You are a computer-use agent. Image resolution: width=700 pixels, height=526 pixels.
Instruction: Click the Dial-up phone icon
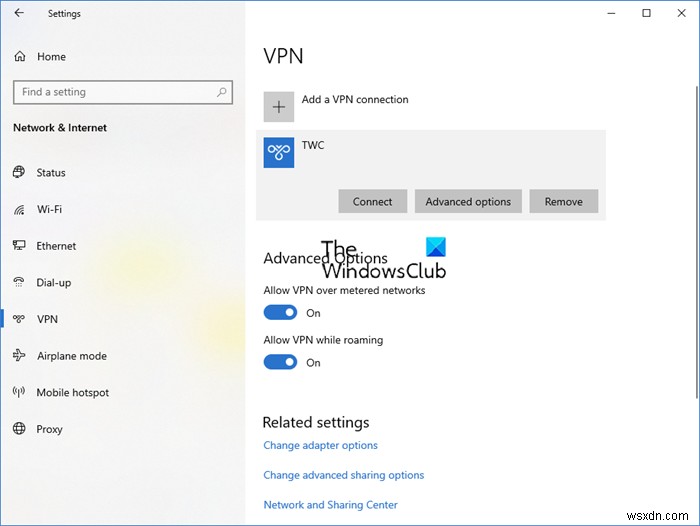pyautogui.click(x=19, y=282)
